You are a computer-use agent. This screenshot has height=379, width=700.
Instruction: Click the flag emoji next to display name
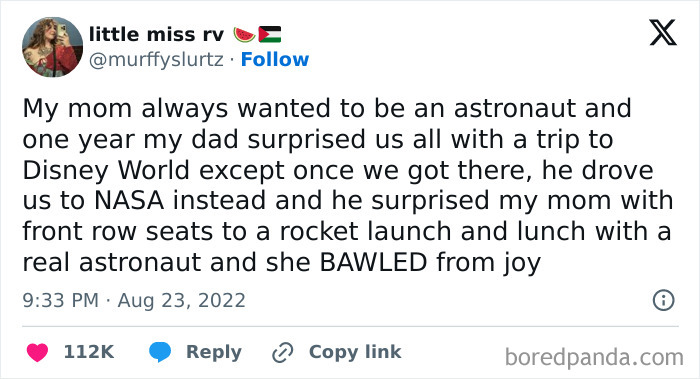point(270,34)
